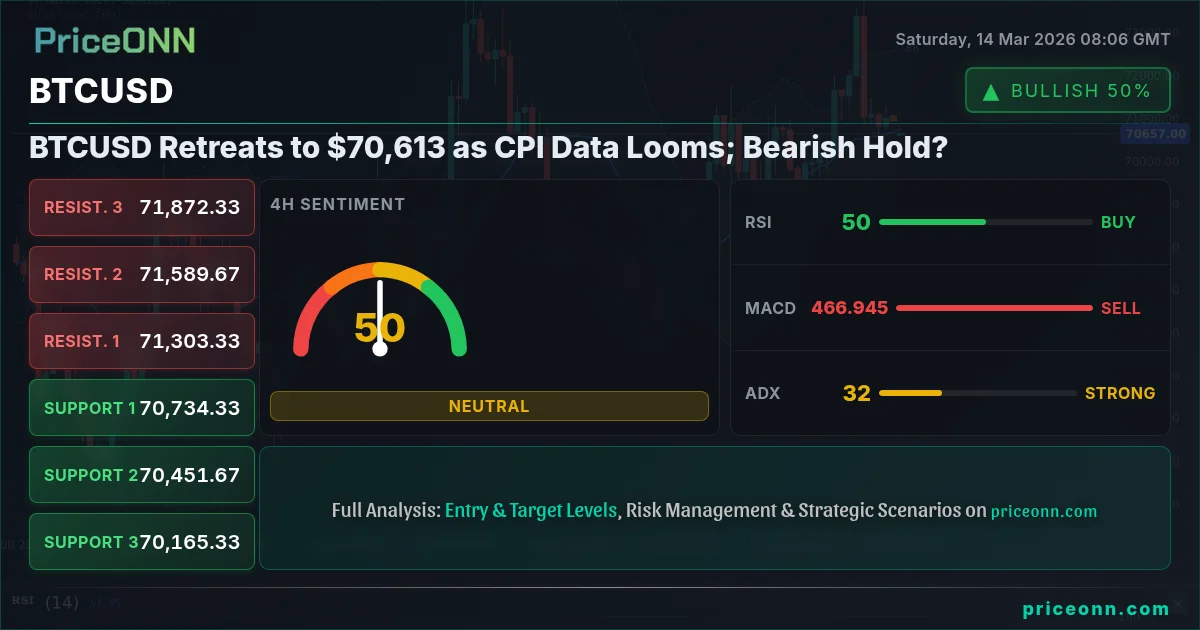Click the 4H SENTIMENT label
The height and width of the screenshot is (630, 1200).
click(337, 204)
